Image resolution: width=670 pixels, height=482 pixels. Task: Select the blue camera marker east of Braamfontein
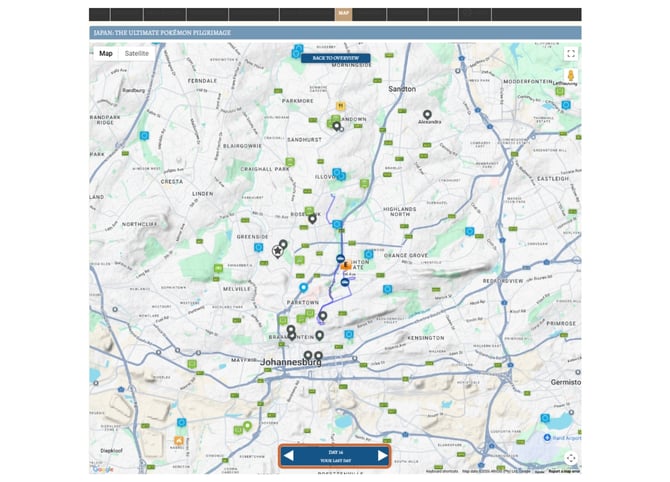349,334
